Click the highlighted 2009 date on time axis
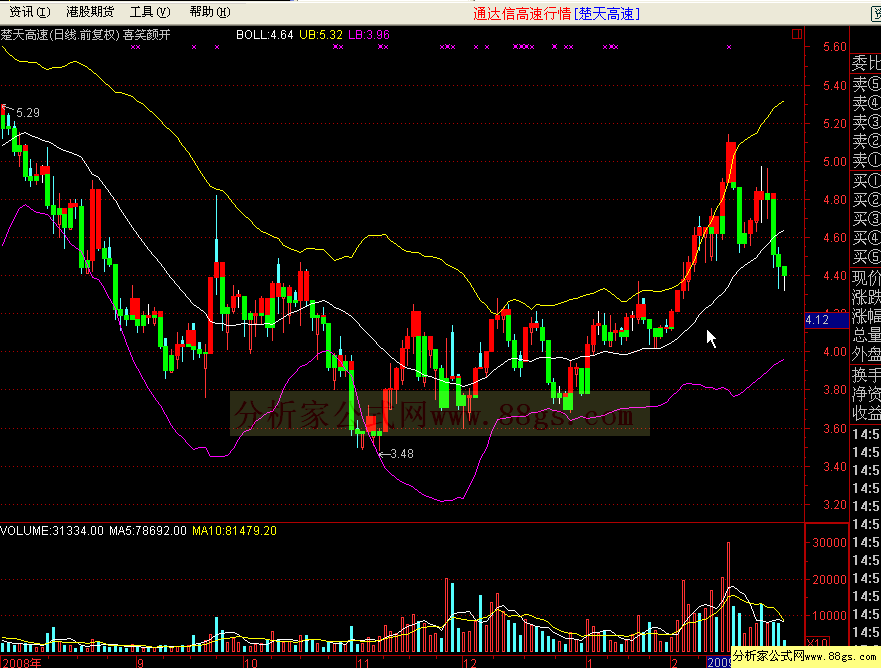The image size is (881, 668). pyautogui.click(x=719, y=662)
